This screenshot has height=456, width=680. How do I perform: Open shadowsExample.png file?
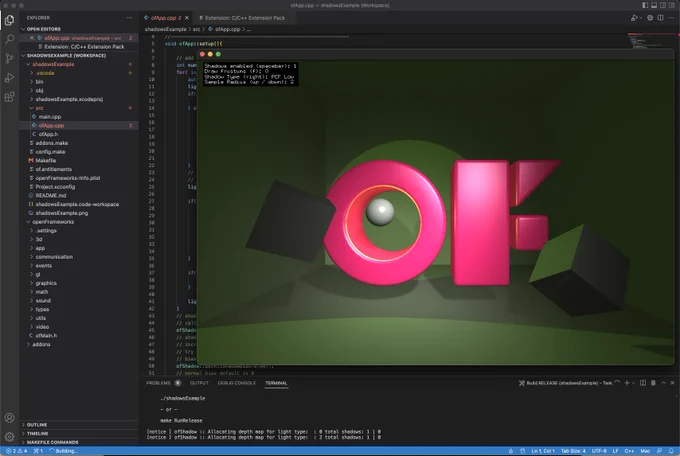[62, 213]
